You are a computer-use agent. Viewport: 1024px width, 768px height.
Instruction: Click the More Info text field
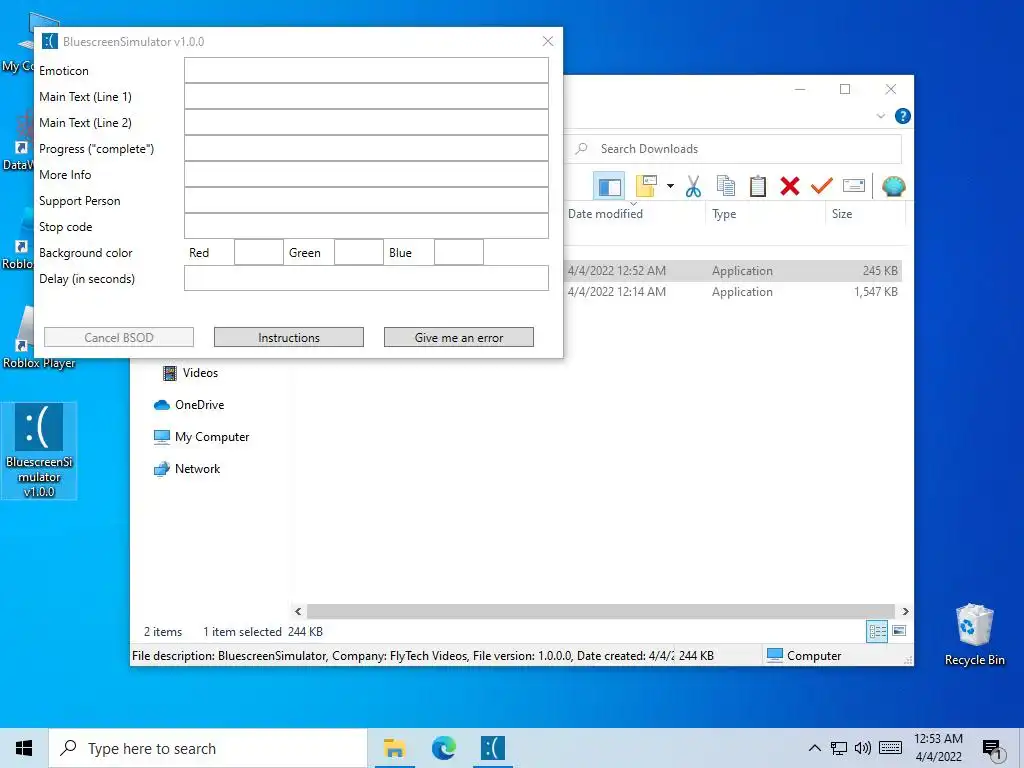[366, 174]
